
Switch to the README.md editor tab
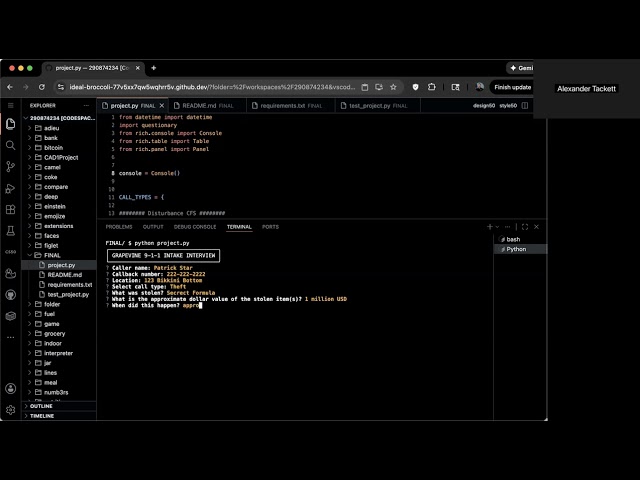tap(207, 105)
